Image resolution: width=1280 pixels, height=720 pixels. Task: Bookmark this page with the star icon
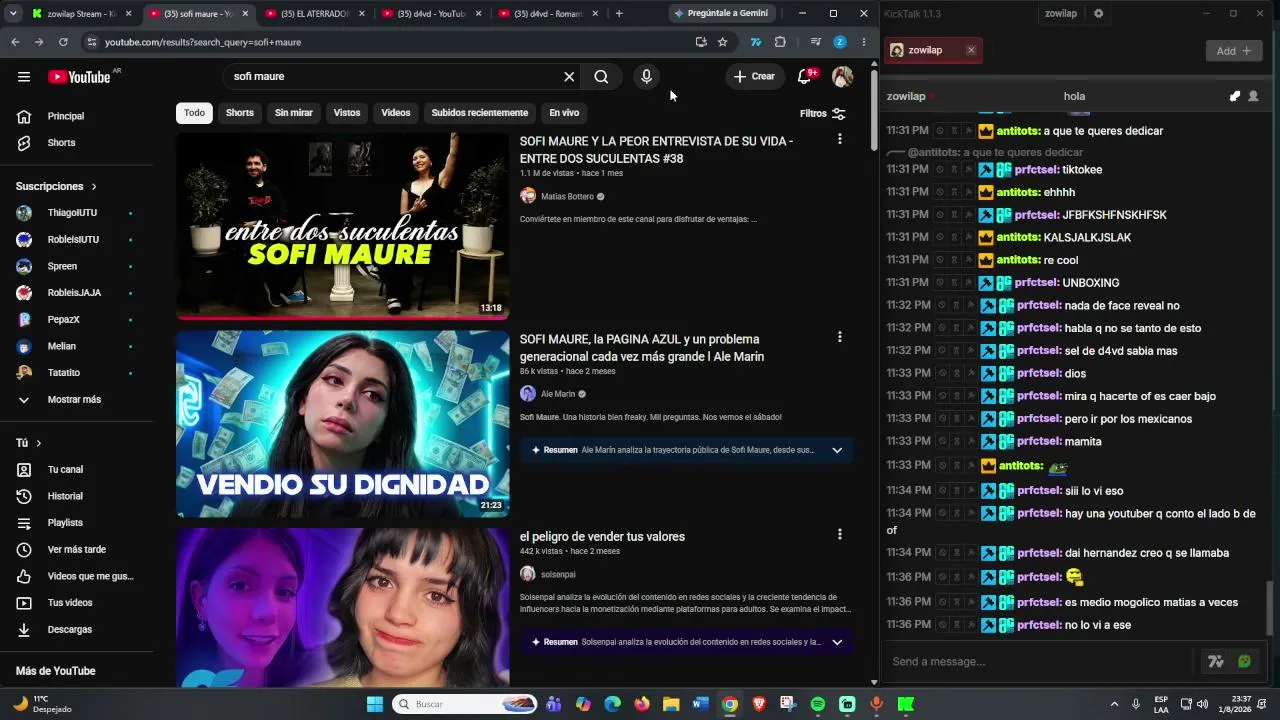point(722,42)
